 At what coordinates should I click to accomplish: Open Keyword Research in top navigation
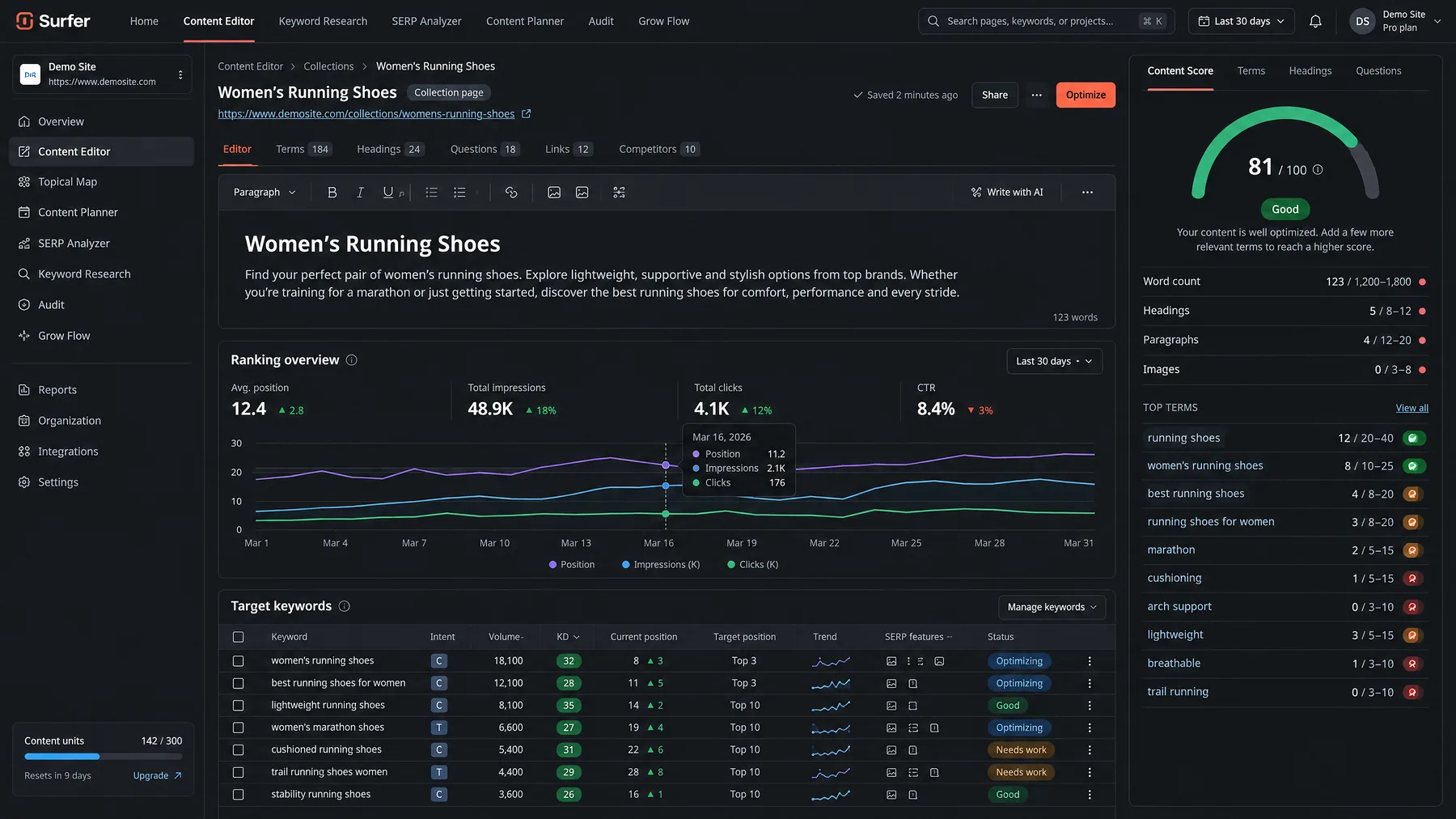tap(323, 21)
